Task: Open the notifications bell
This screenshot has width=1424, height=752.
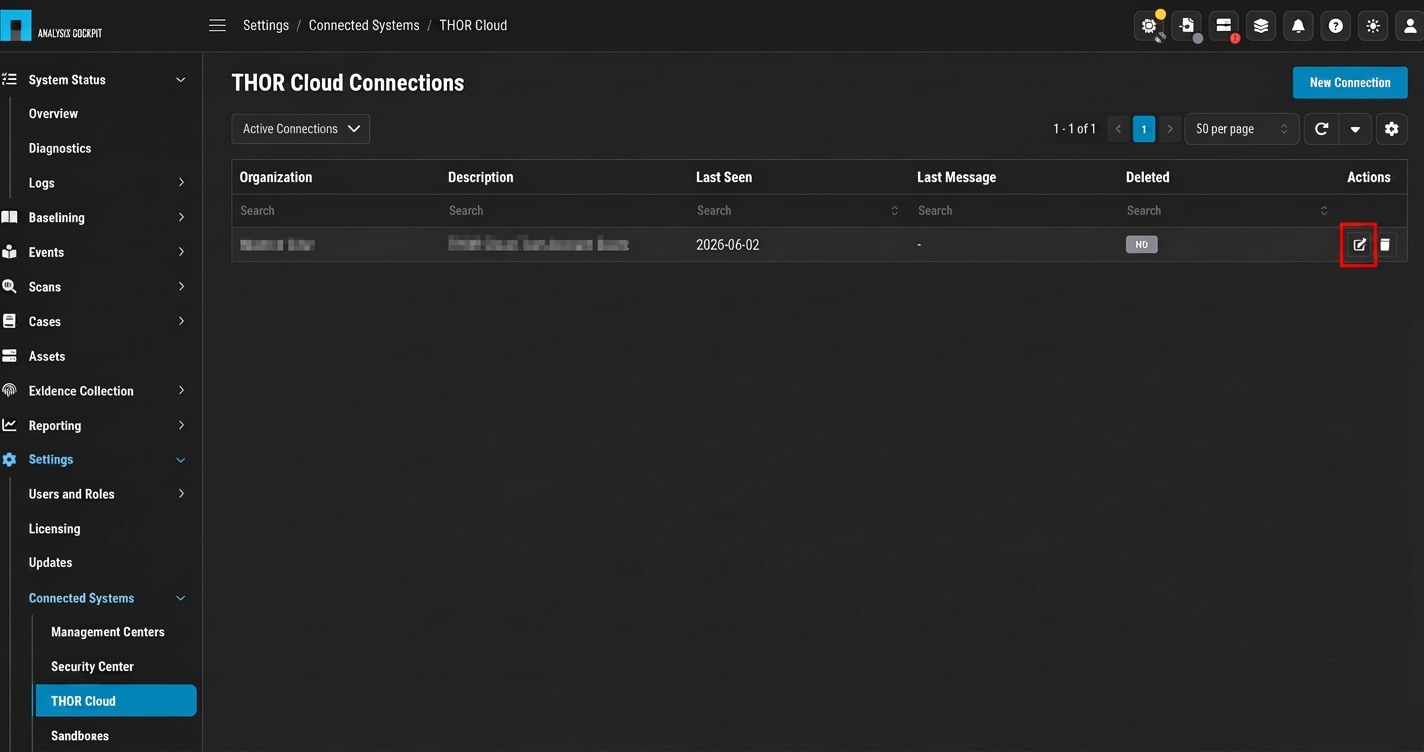Action: [x=1298, y=26]
